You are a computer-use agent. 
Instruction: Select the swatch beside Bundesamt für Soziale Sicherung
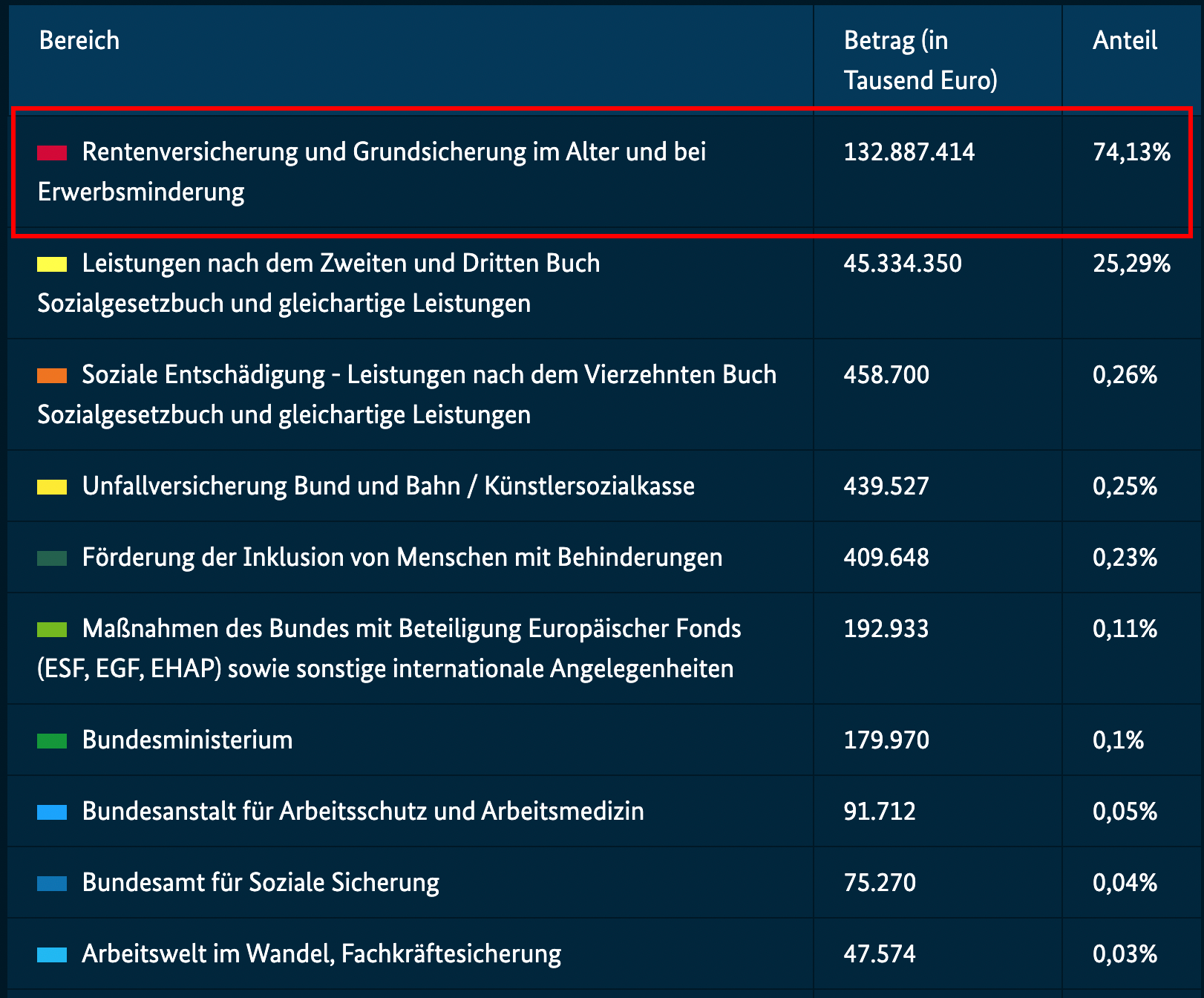52,884
